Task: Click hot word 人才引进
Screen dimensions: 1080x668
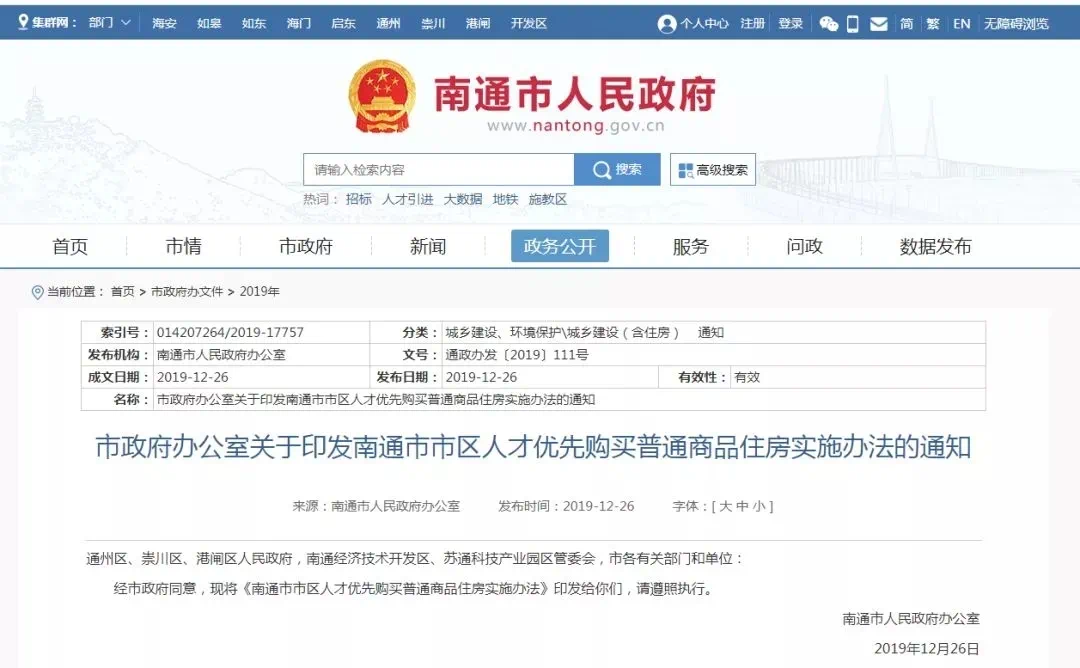Action: (x=408, y=199)
